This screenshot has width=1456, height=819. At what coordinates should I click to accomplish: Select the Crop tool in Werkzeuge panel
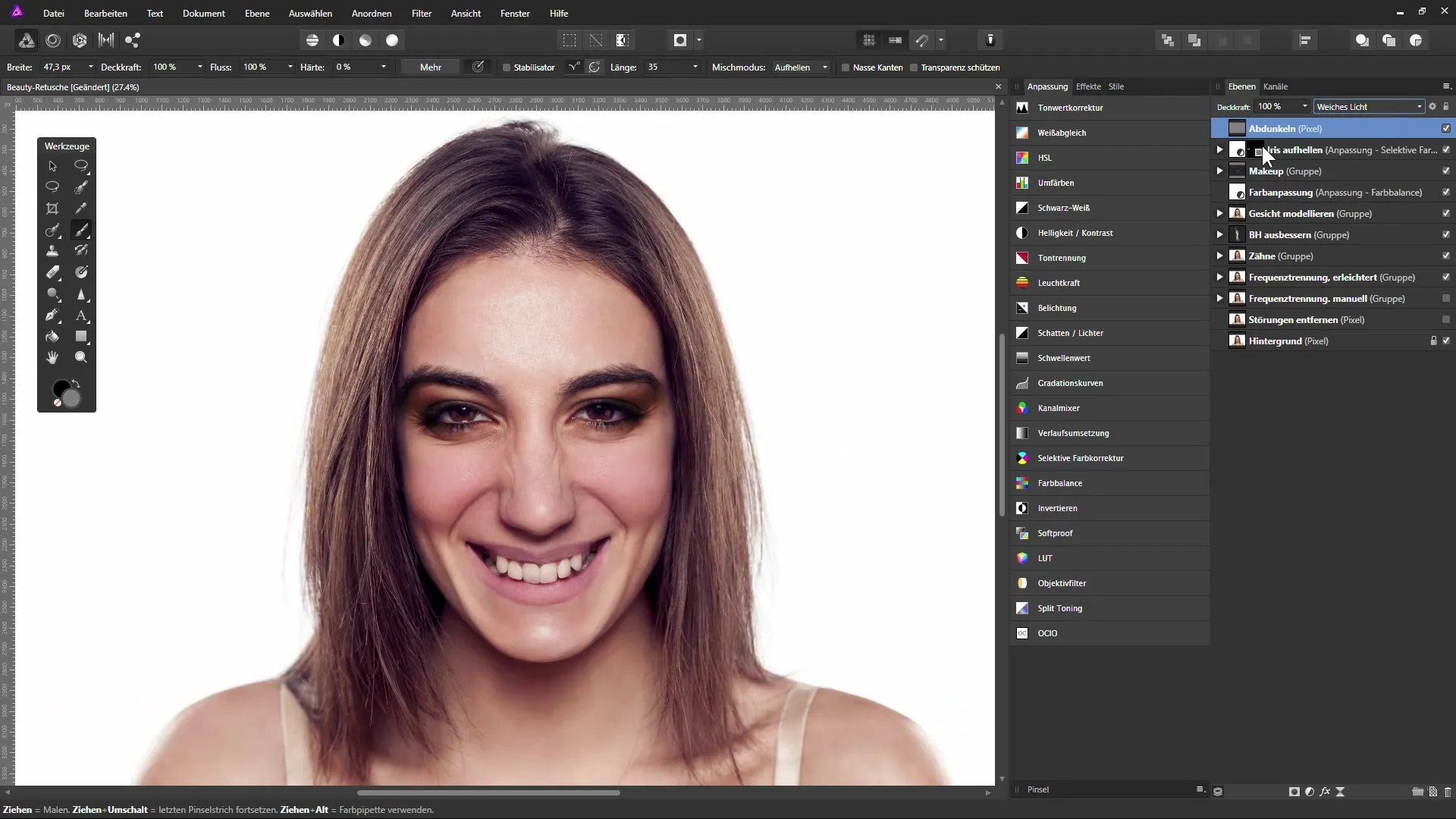[52, 209]
